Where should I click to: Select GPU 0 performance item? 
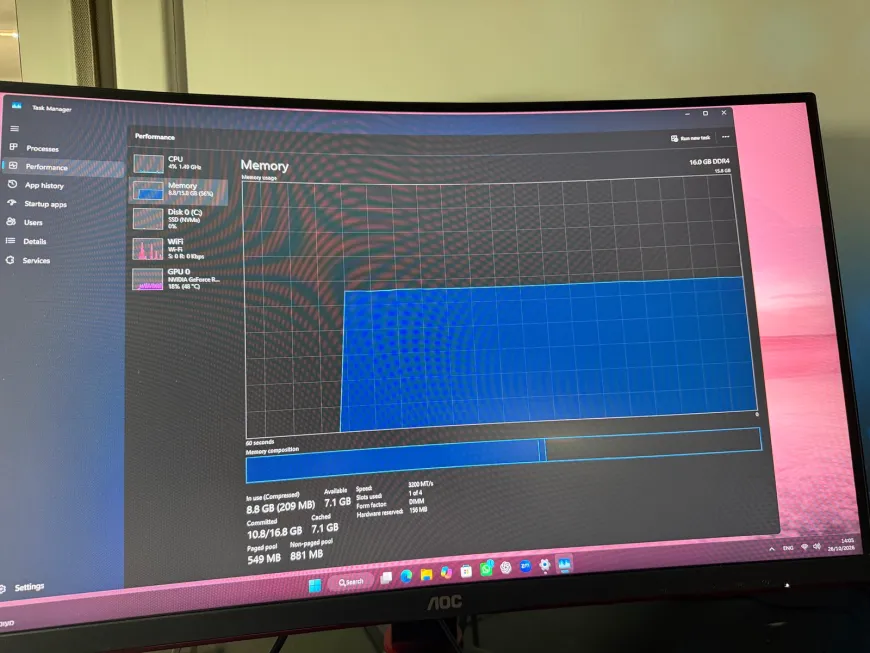point(179,279)
